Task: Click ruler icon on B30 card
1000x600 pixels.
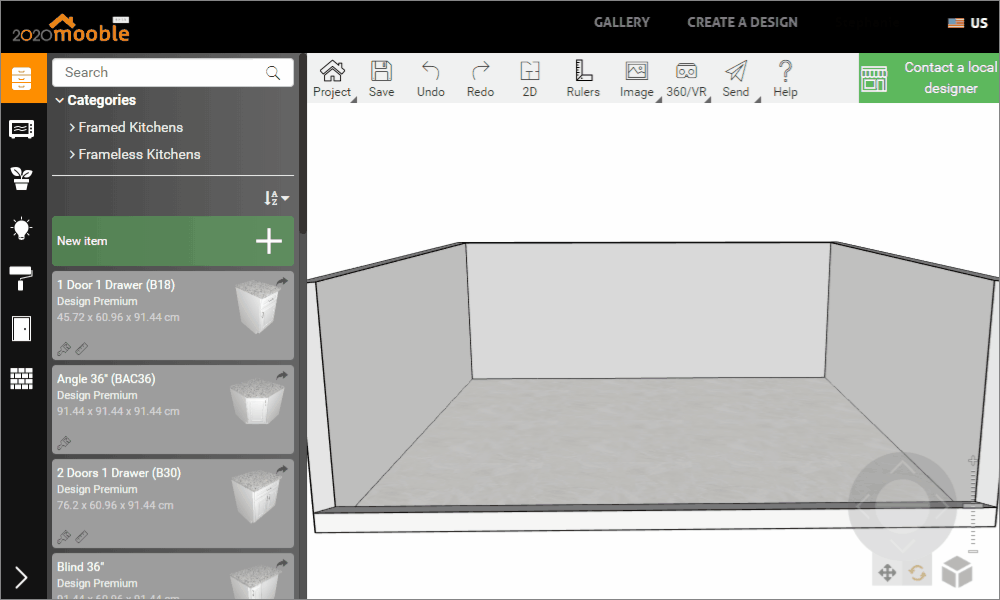Action: tap(82, 537)
